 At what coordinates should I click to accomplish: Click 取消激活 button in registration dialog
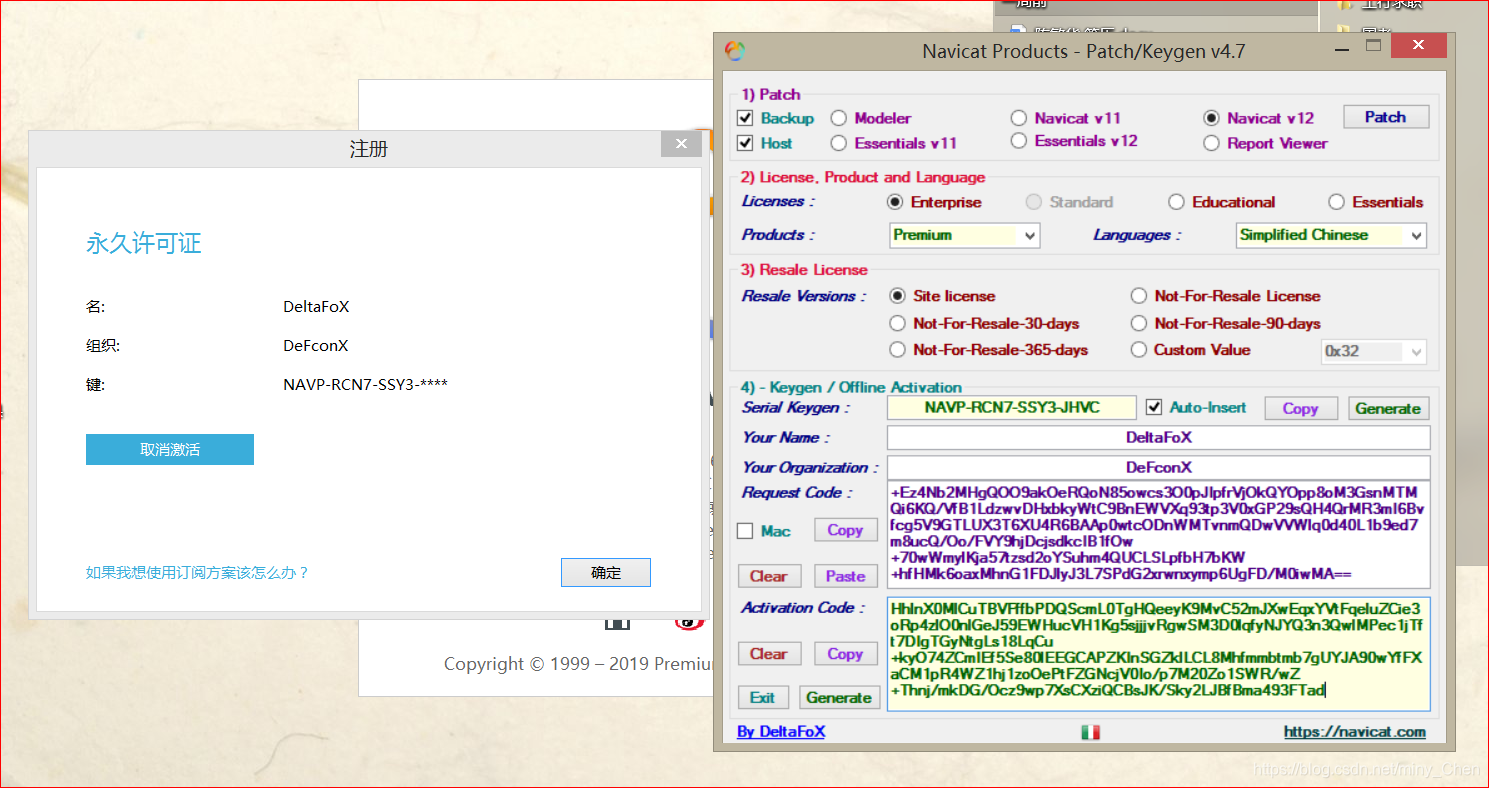point(170,450)
